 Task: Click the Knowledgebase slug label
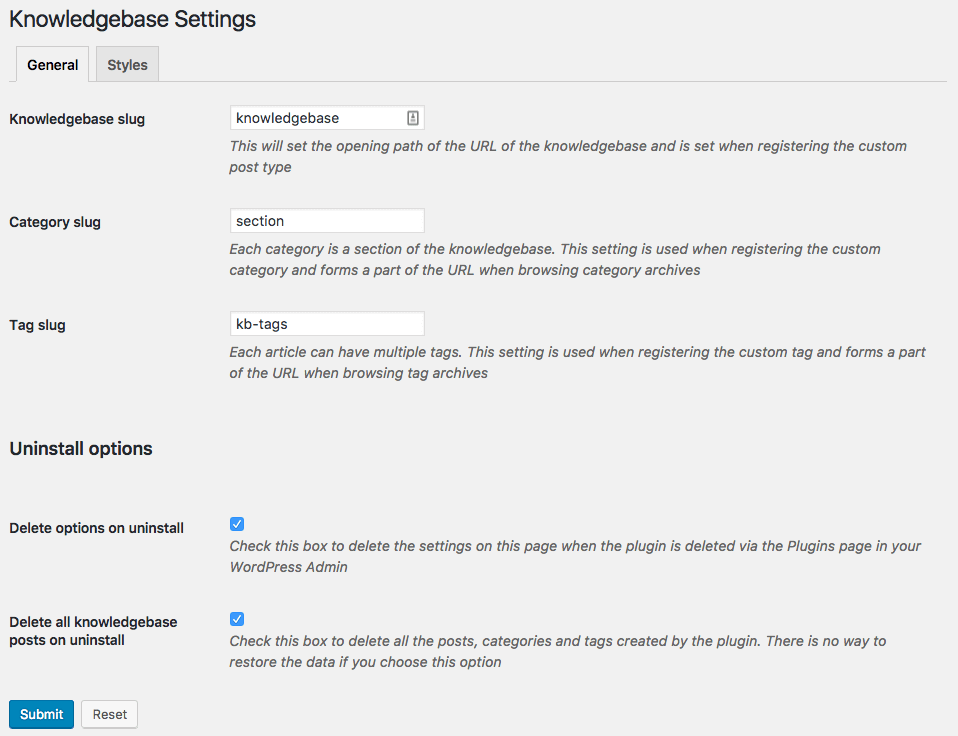pos(77,119)
